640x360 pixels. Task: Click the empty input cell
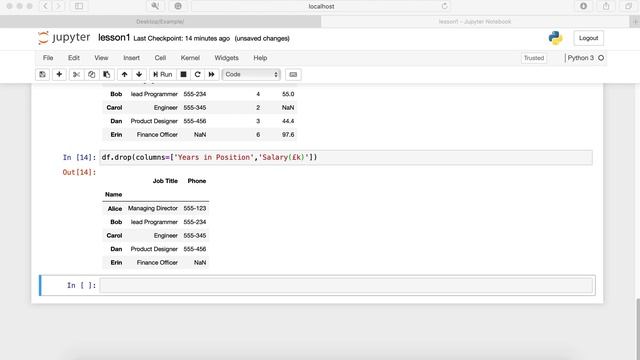(x=346, y=285)
